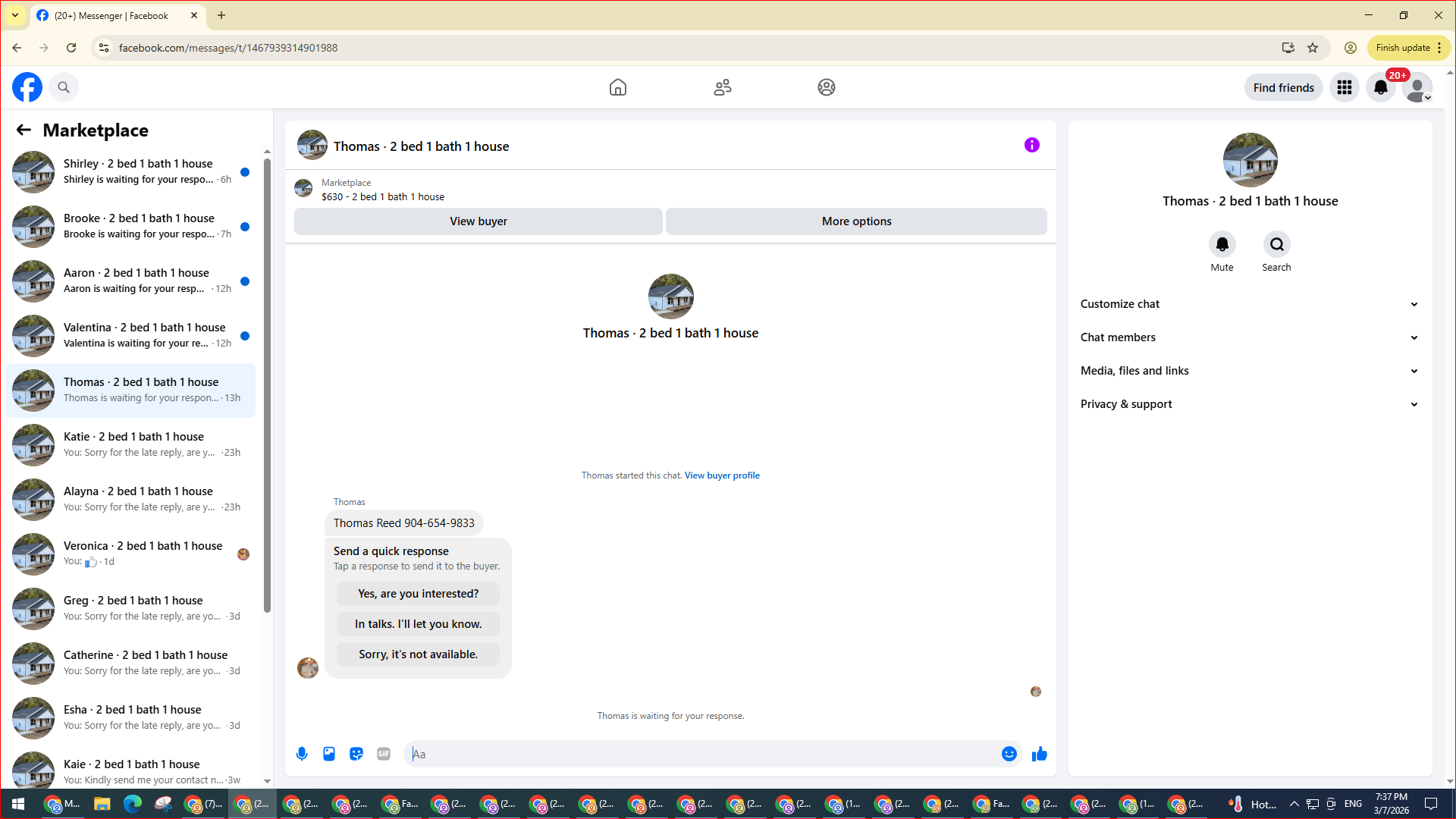Choose a GIF
1456x819 pixels.
pyautogui.click(x=384, y=754)
